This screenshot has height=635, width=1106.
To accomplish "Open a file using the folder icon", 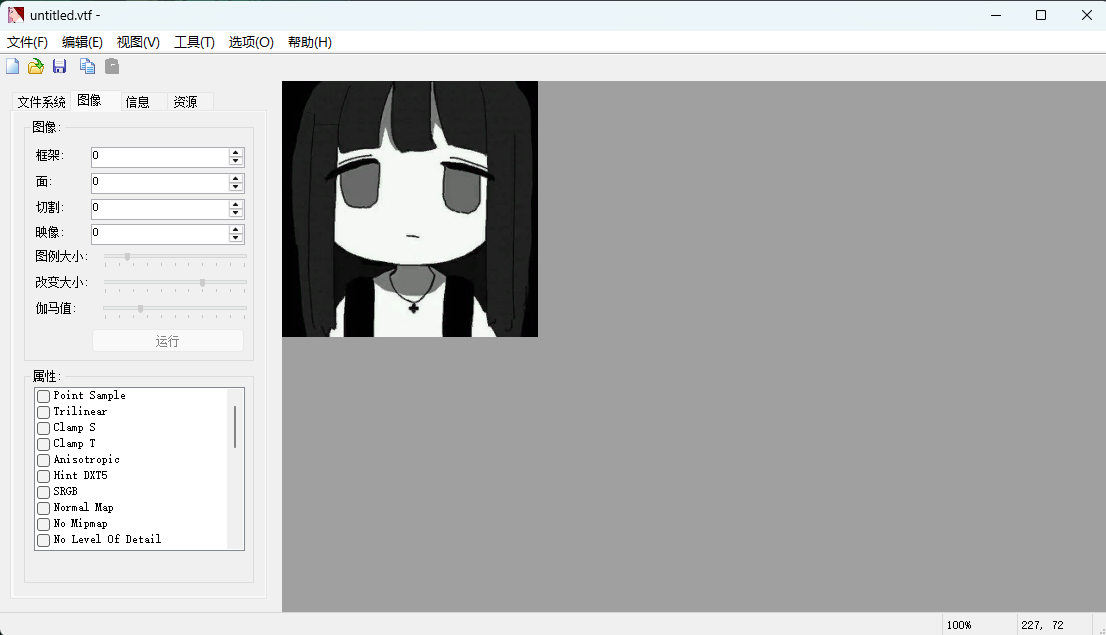I will [35, 66].
